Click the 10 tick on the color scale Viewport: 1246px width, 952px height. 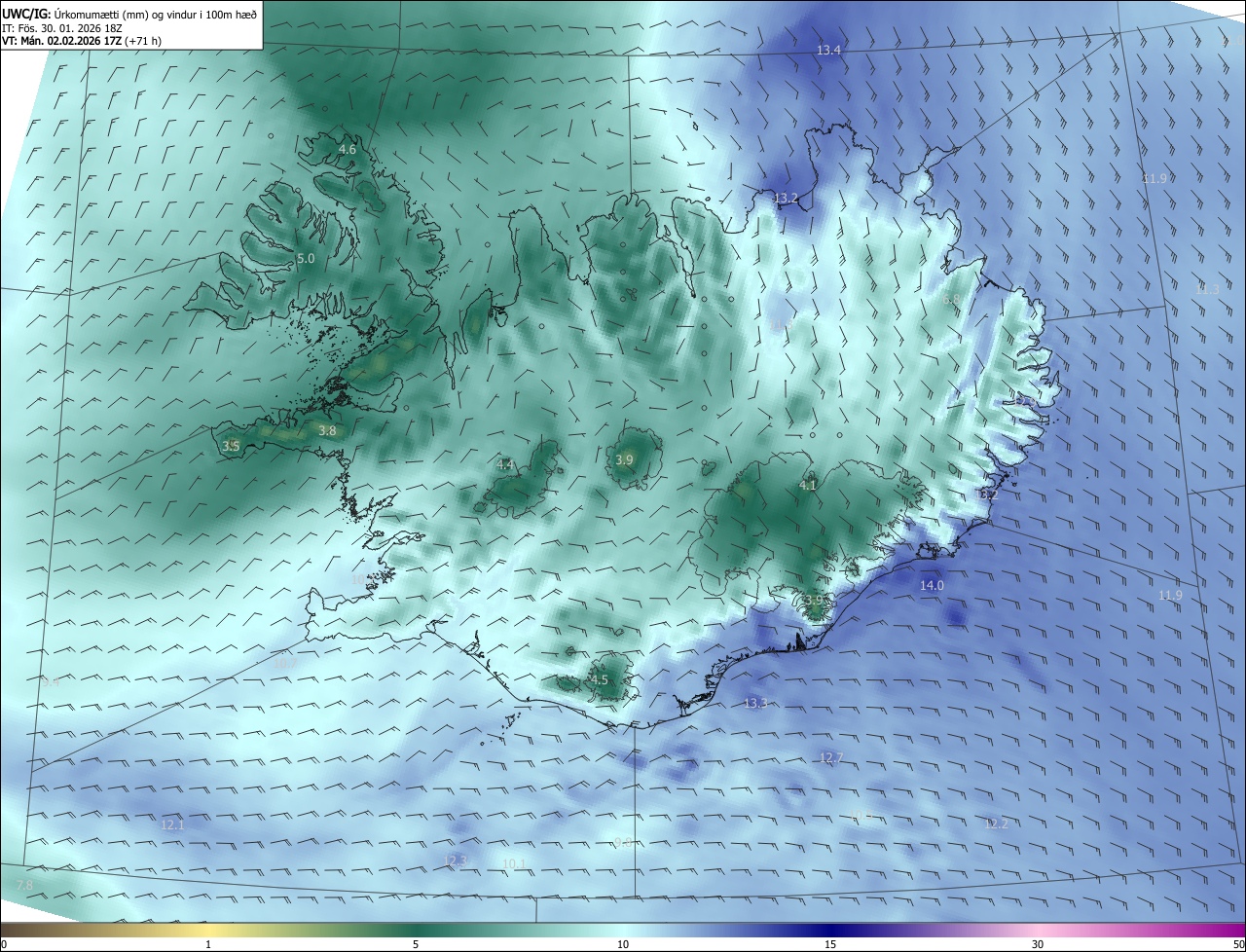[x=623, y=944]
